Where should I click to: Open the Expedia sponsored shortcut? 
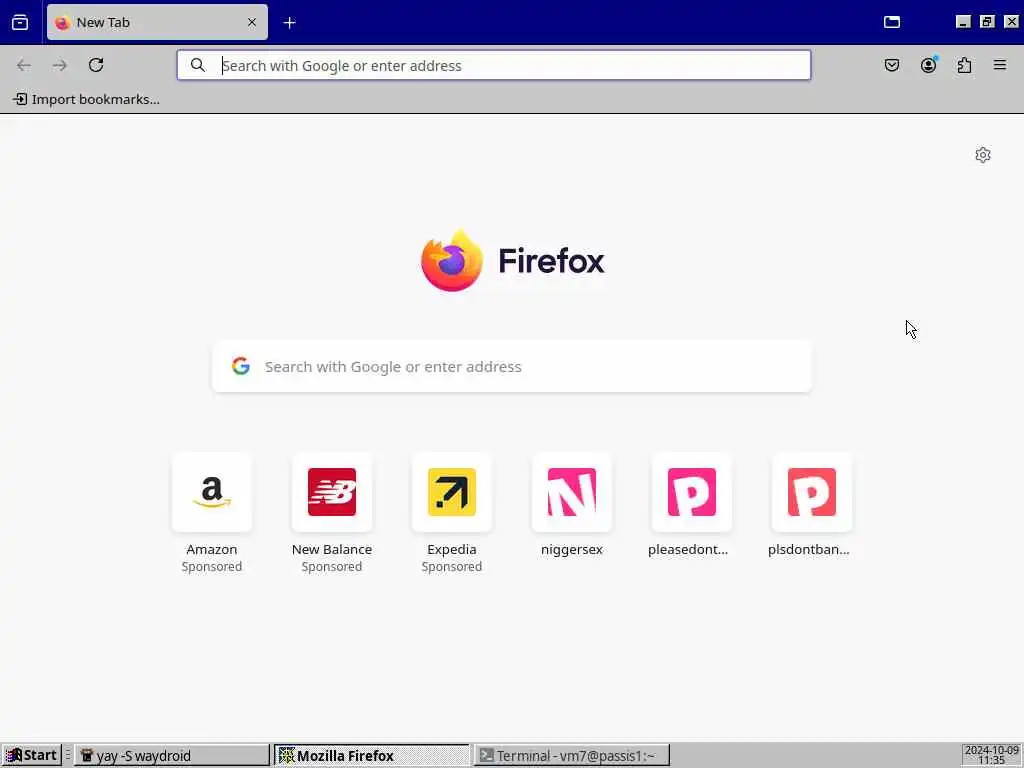point(452,514)
